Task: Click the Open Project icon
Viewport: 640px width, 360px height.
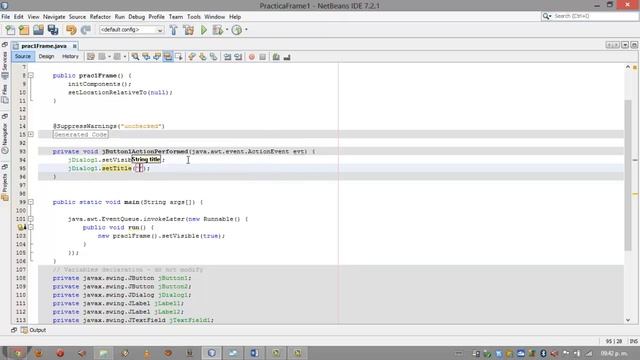Action: pyautogui.click(x=38, y=30)
